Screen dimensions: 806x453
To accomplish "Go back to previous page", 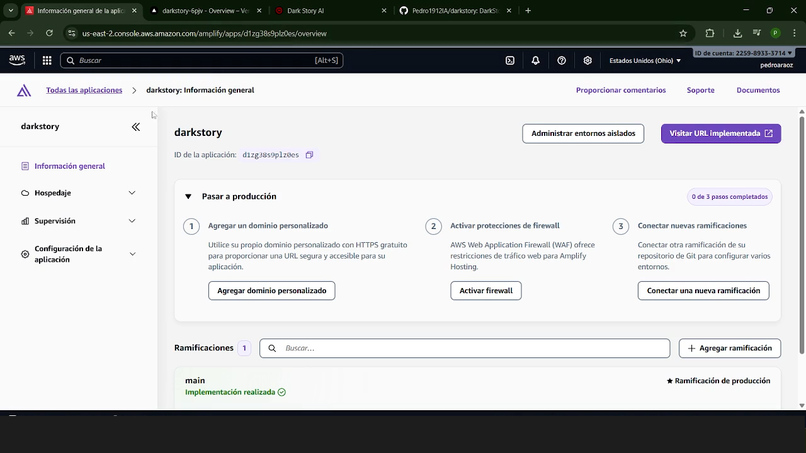I will tap(12, 33).
